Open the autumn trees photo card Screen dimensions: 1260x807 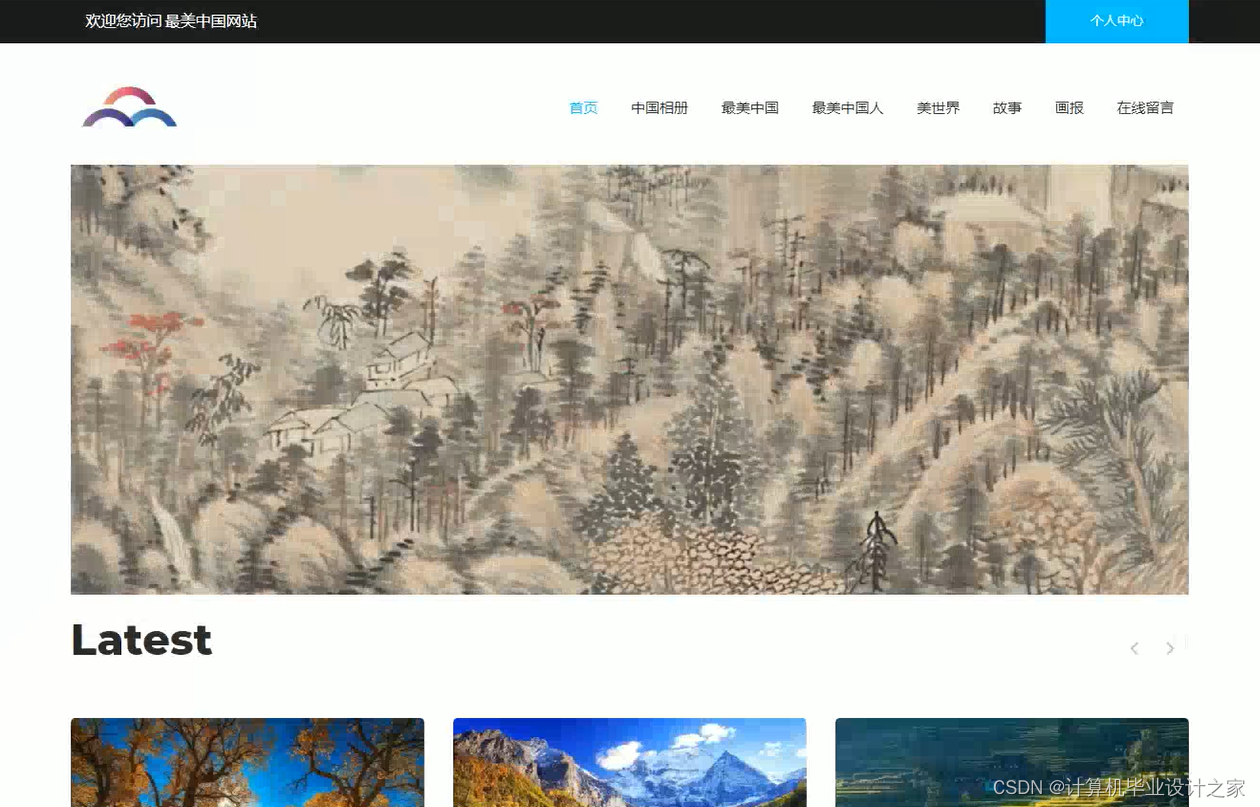point(248,762)
